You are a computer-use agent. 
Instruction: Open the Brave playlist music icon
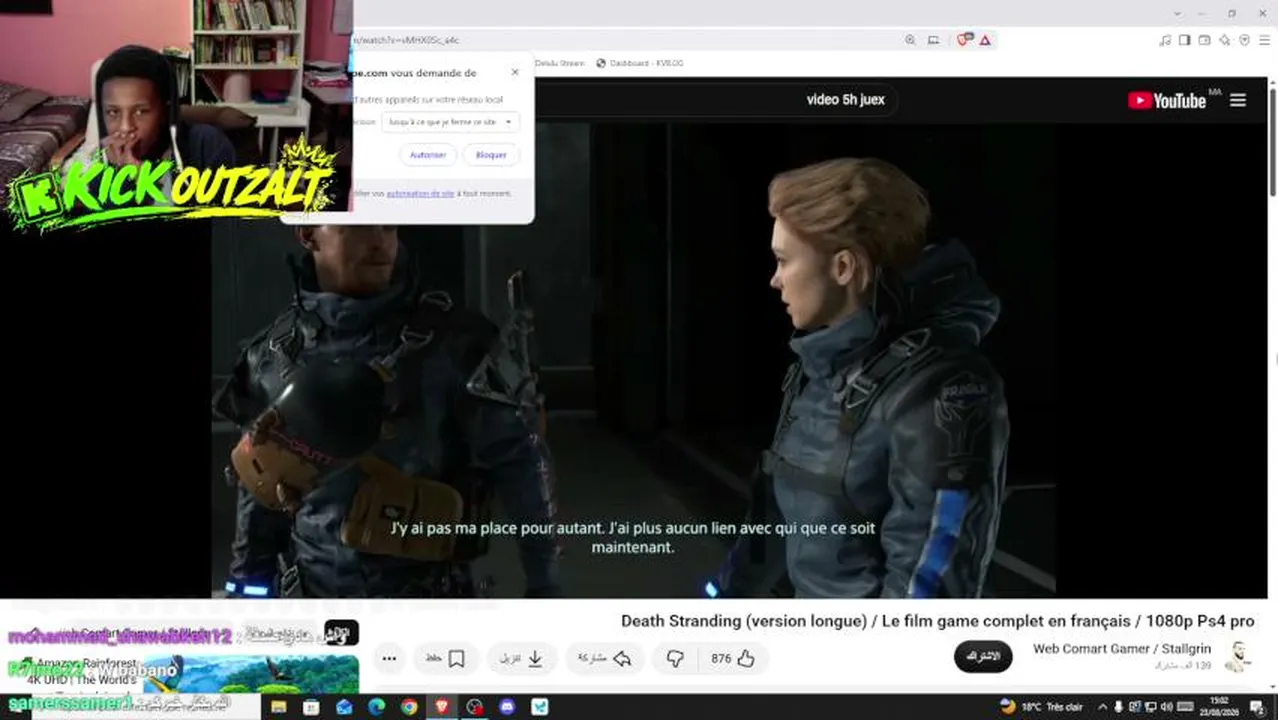click(1165, 40)
